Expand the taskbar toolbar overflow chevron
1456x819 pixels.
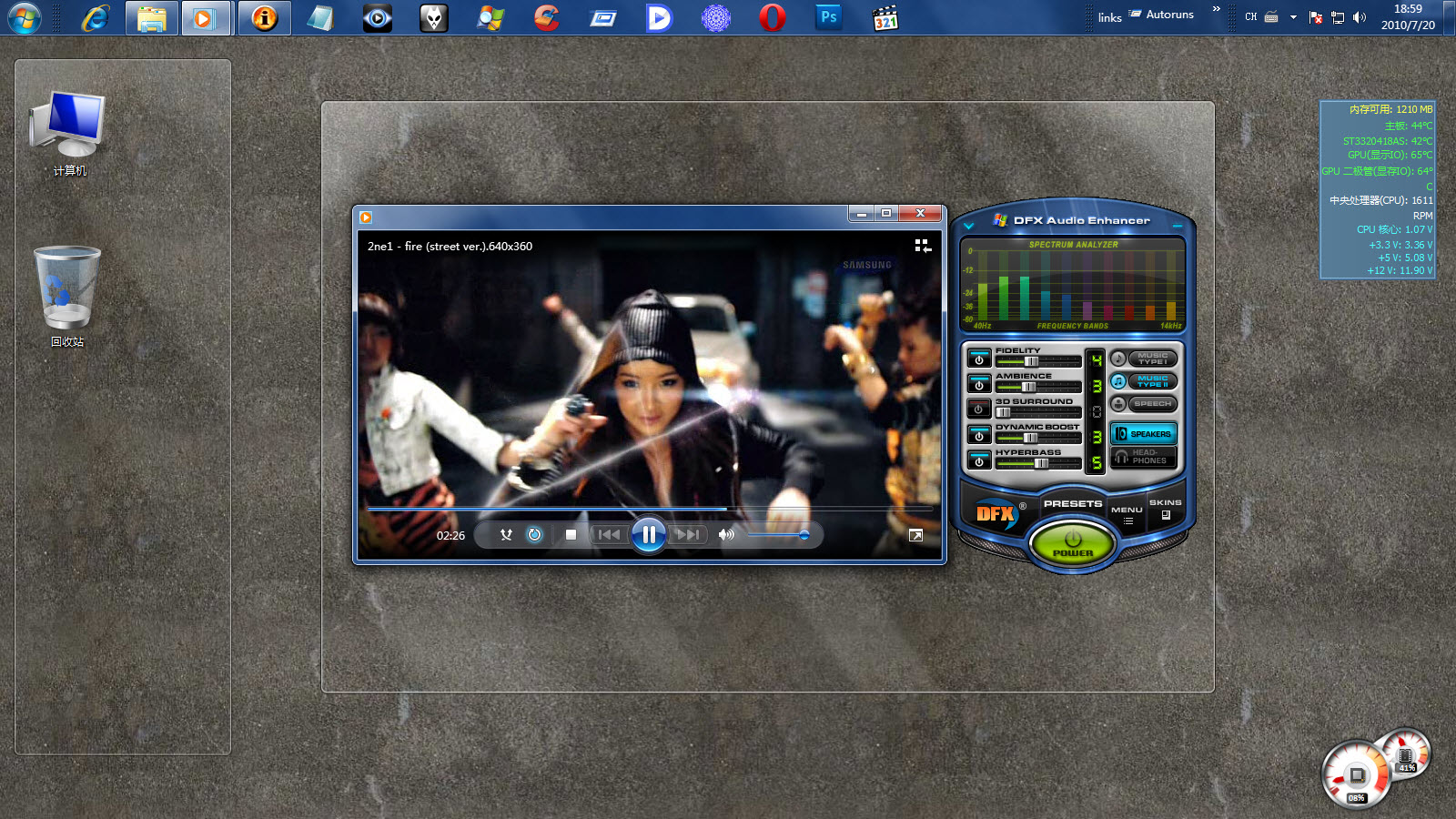click(1217, 9)
